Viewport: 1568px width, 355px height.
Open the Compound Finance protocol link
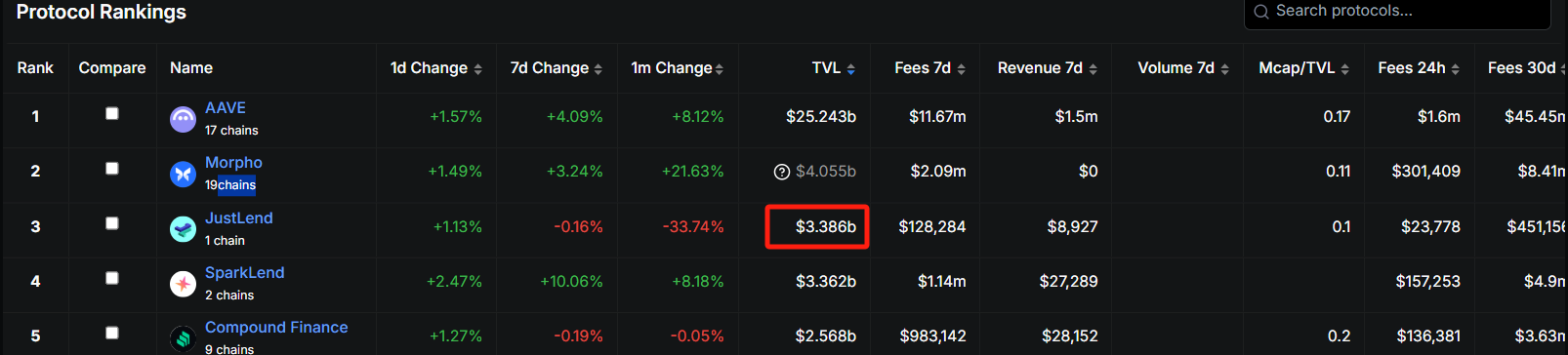point(276,327)
